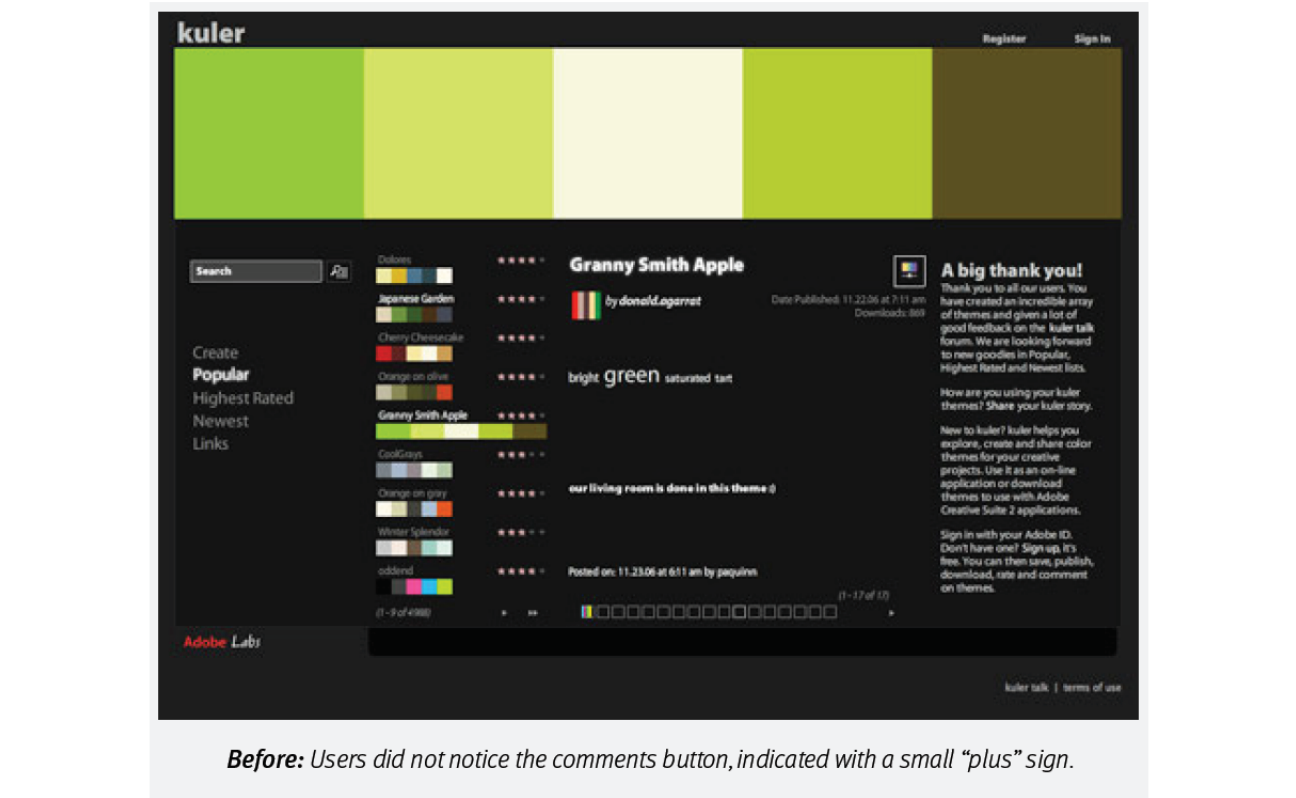Screen dimensions: 1296x798
Task: Click the first colored comment page square
Action: [x=587, y=612]
